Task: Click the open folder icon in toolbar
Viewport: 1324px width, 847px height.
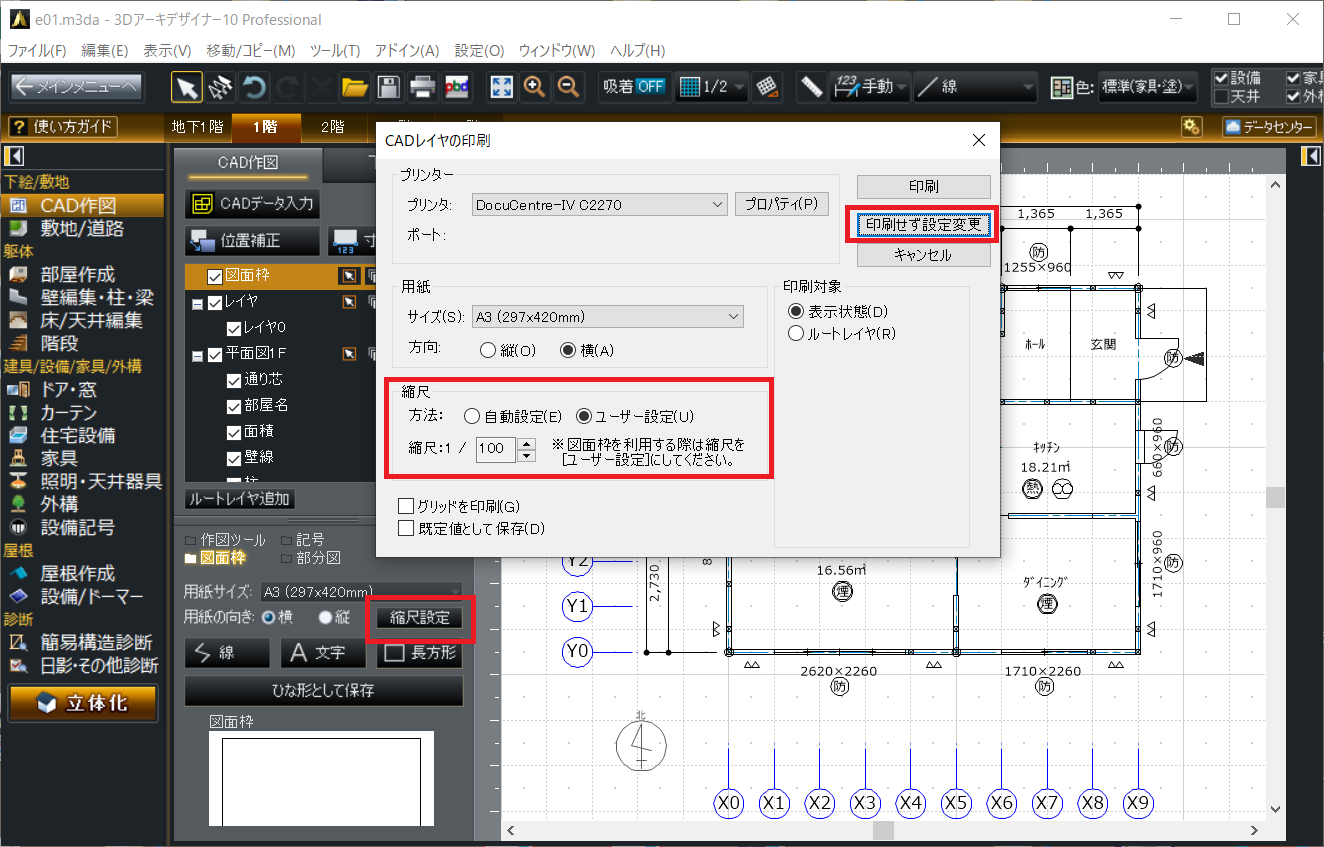Action: click(x=354, y=87)
